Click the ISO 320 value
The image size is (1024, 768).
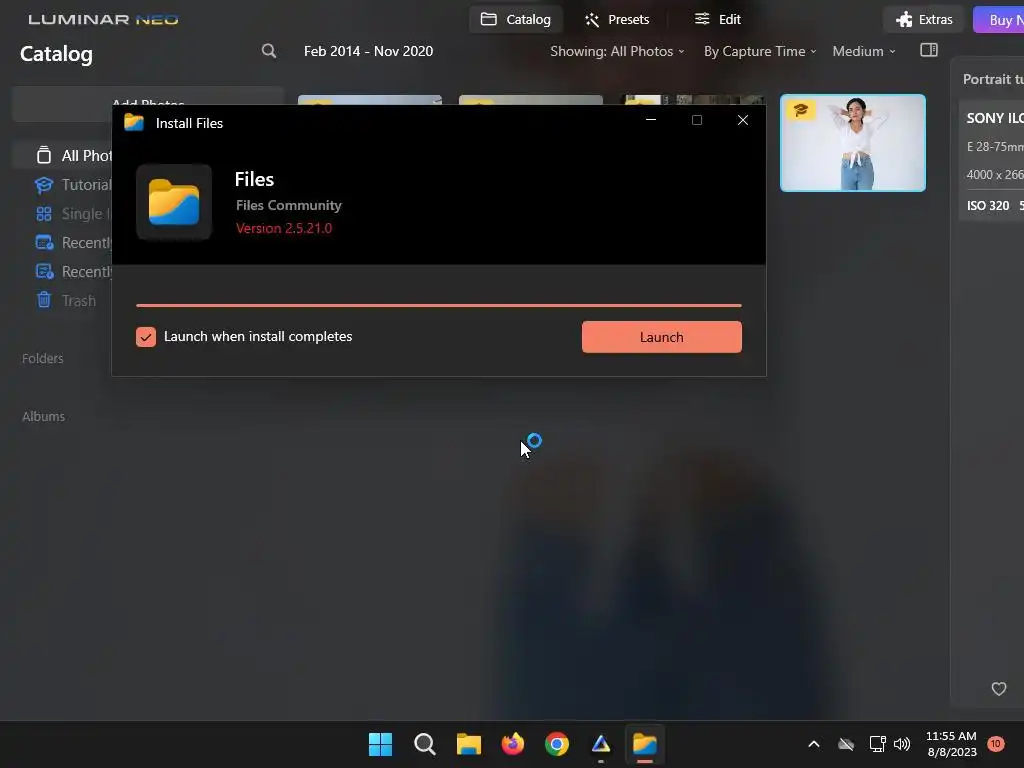pos(987,206)
